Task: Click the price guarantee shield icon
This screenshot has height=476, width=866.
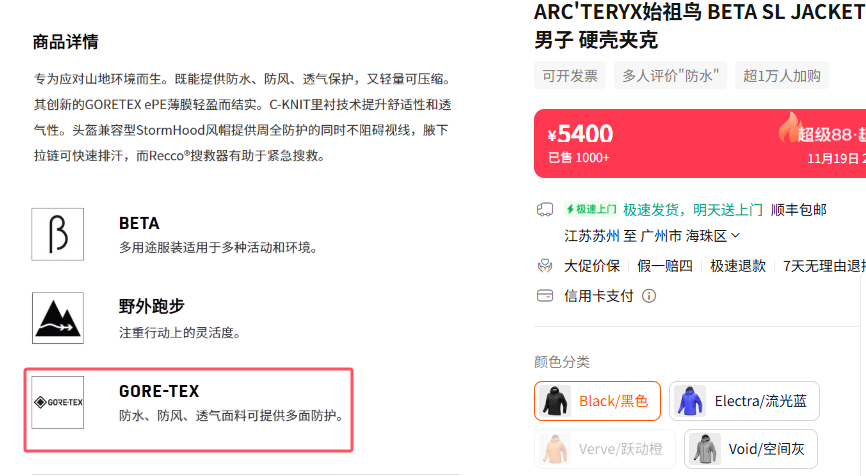Action: click(x=545, y=266)
